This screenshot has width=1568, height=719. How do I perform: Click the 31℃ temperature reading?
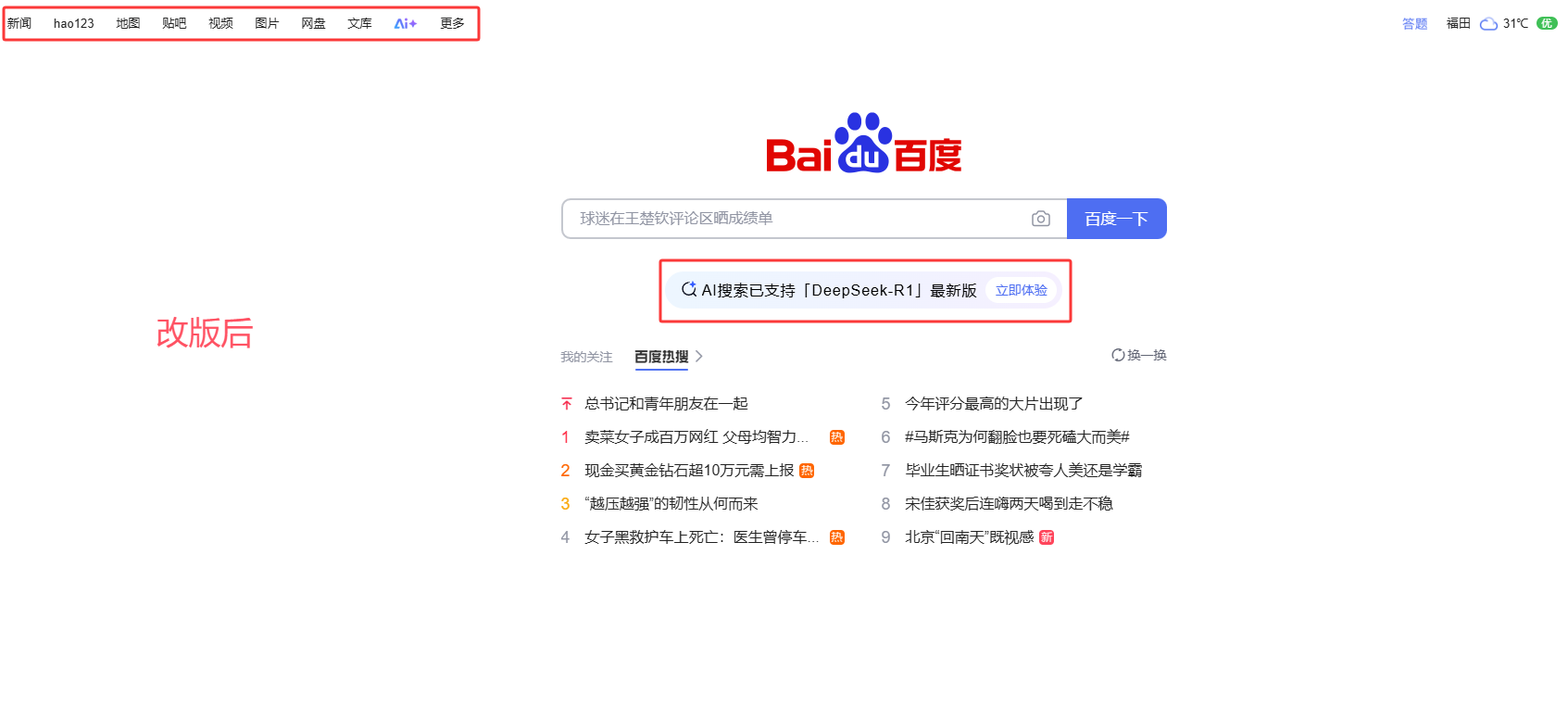pyautogui.click(x=1516, y=23)
